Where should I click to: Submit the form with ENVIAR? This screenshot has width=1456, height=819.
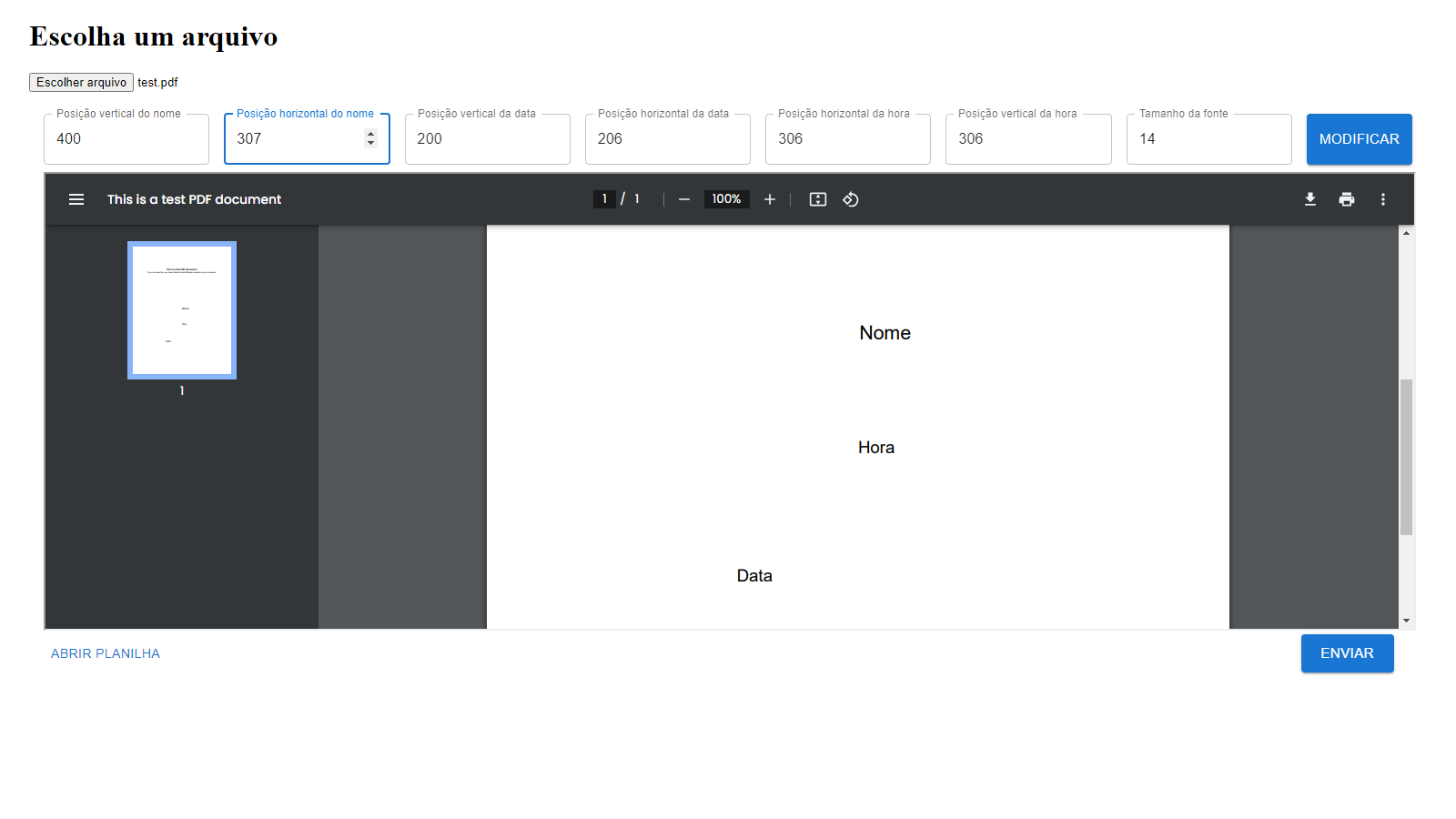pyautogui.click(x=1347, y=653)
